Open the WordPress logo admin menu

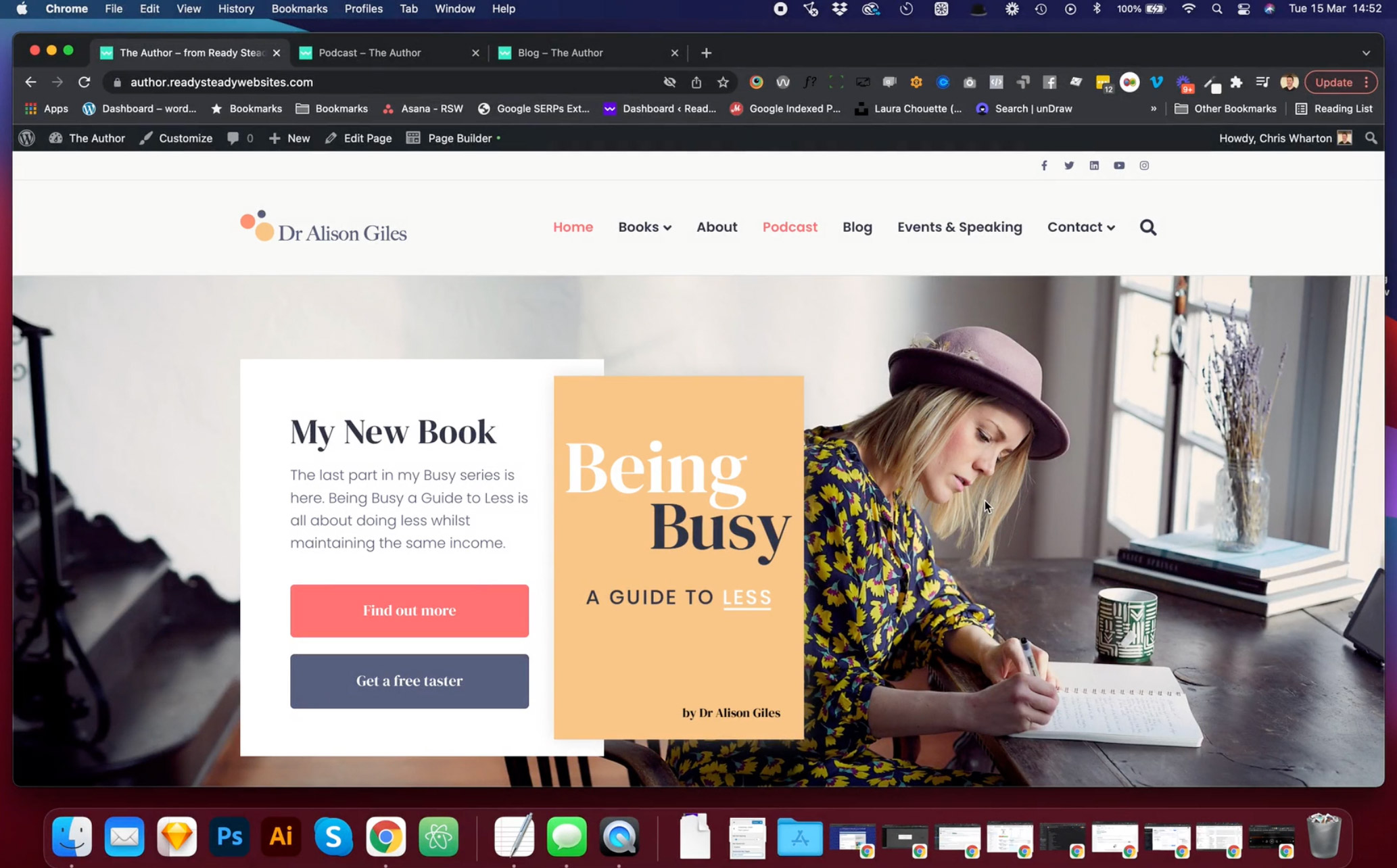[27, 138]
